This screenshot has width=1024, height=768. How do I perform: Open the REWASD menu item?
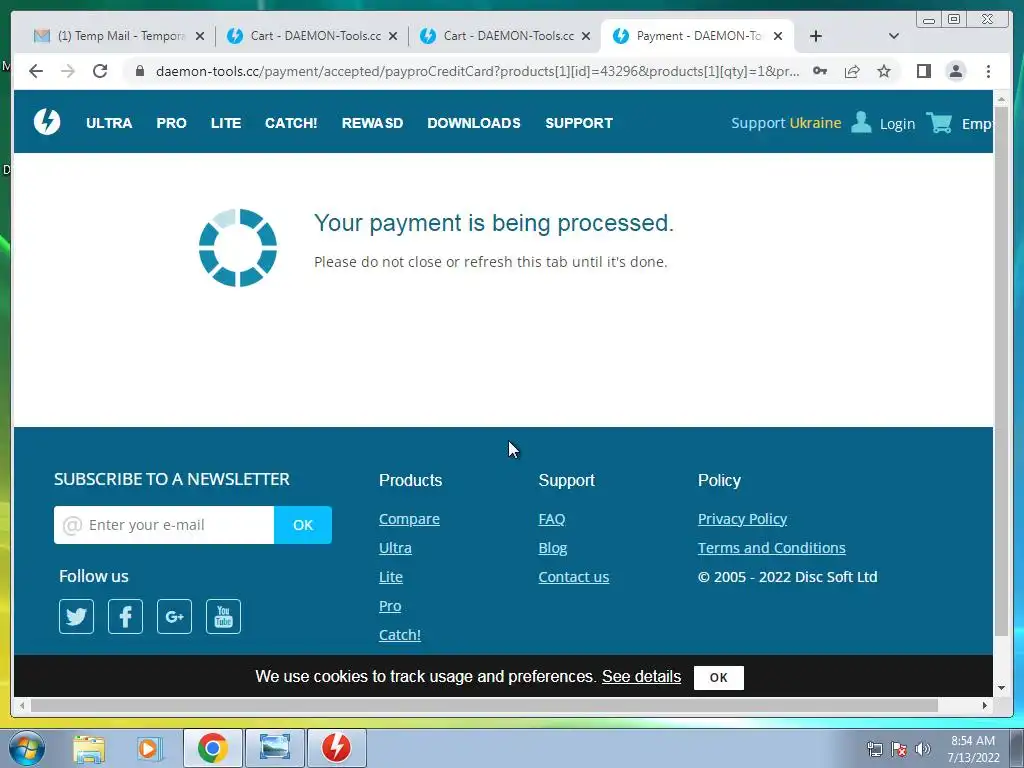(372, 123)
